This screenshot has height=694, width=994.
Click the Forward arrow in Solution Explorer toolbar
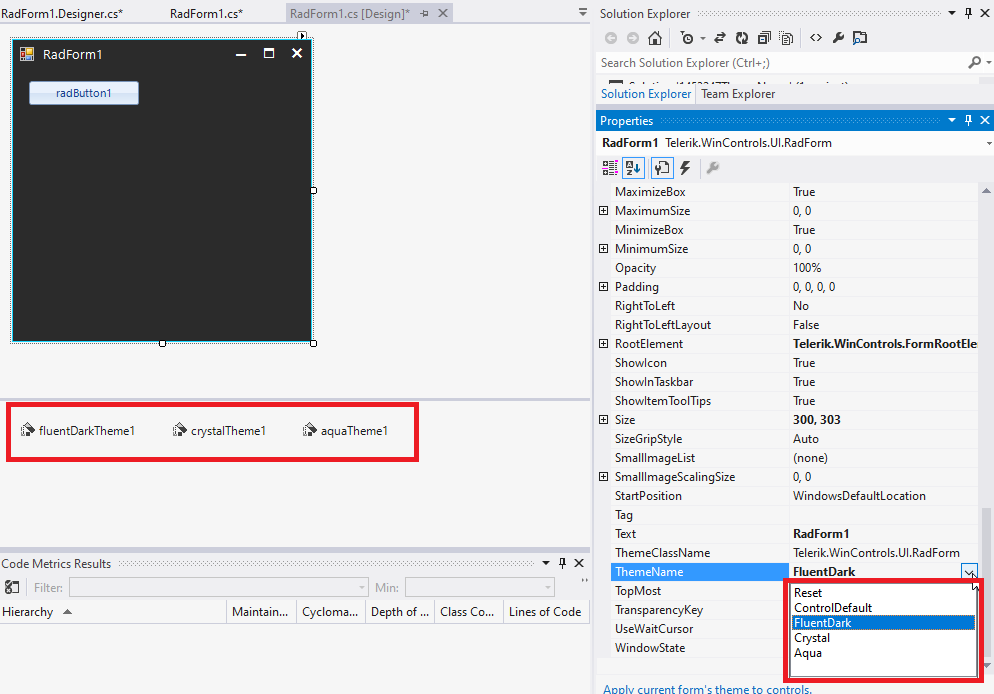[633, 38]
